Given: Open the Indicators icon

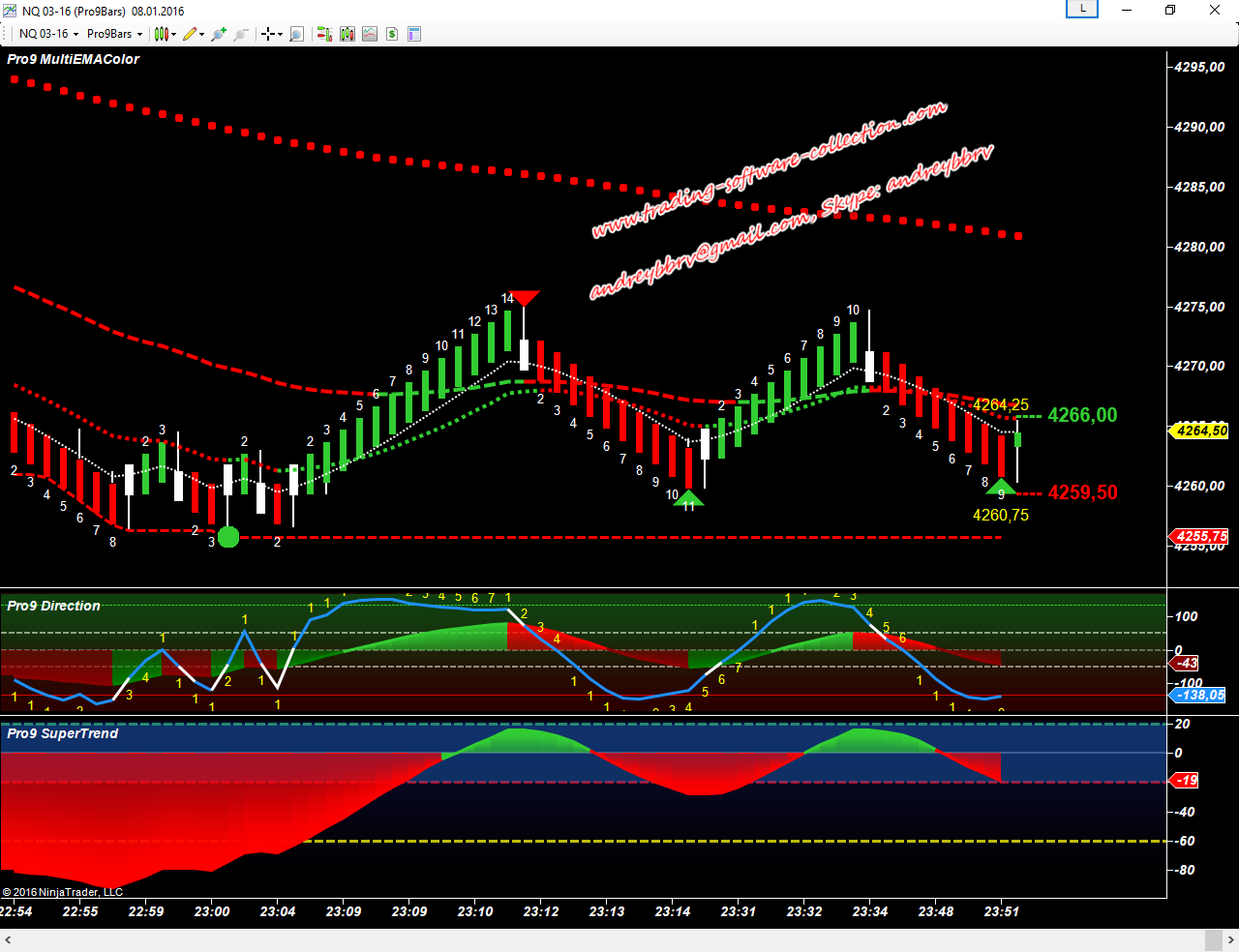Looking at the screenshot, I should [370, 34].
